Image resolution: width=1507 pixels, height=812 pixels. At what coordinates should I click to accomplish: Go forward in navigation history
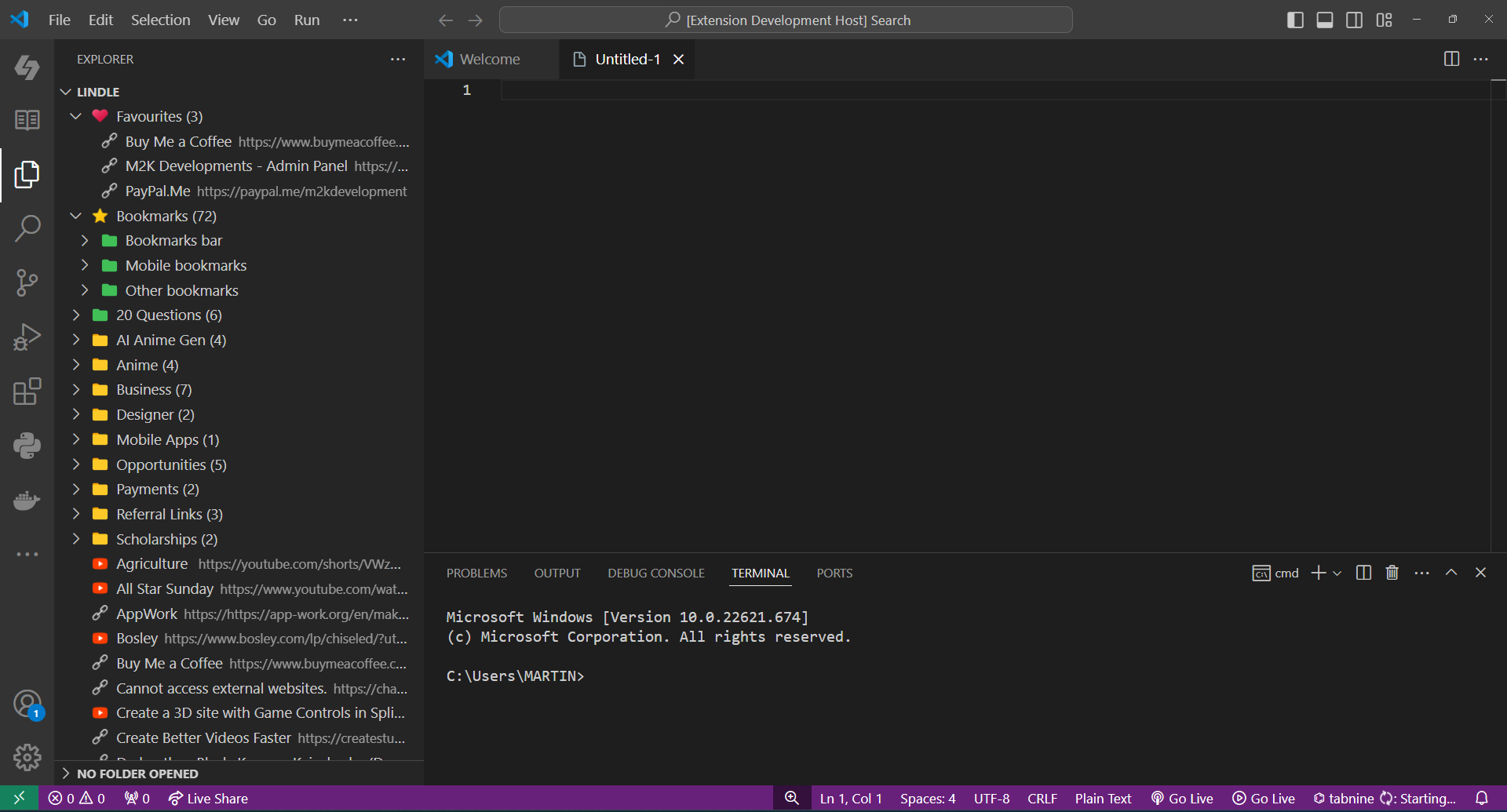tap(476, 20)
